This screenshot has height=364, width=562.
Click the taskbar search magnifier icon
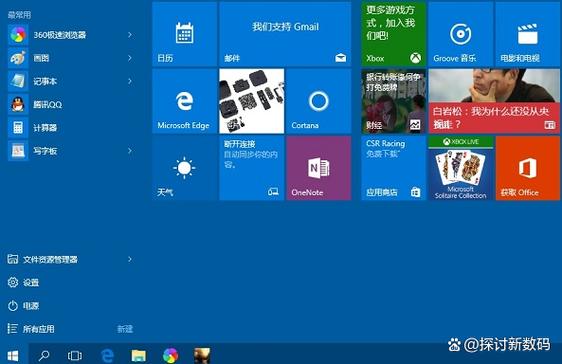(44, 355)
